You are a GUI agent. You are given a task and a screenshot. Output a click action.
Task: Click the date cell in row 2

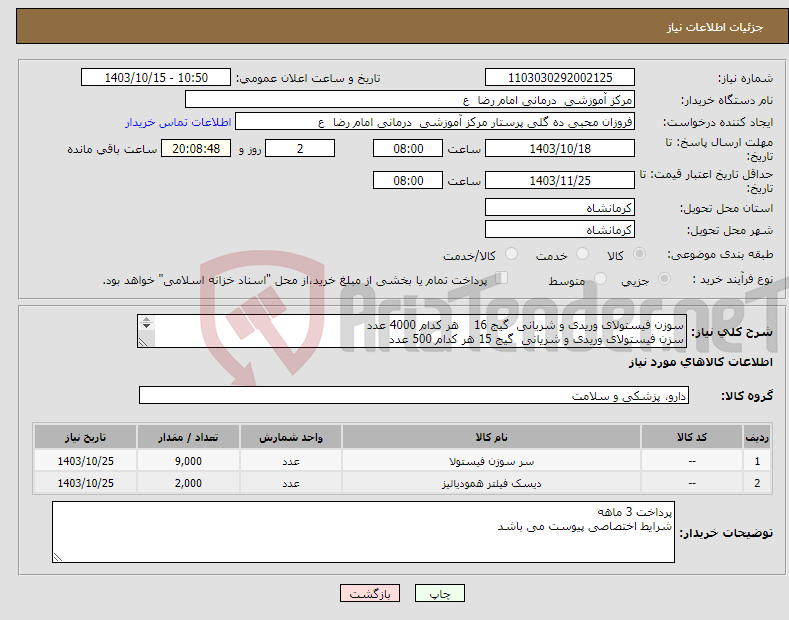[86, 483]
